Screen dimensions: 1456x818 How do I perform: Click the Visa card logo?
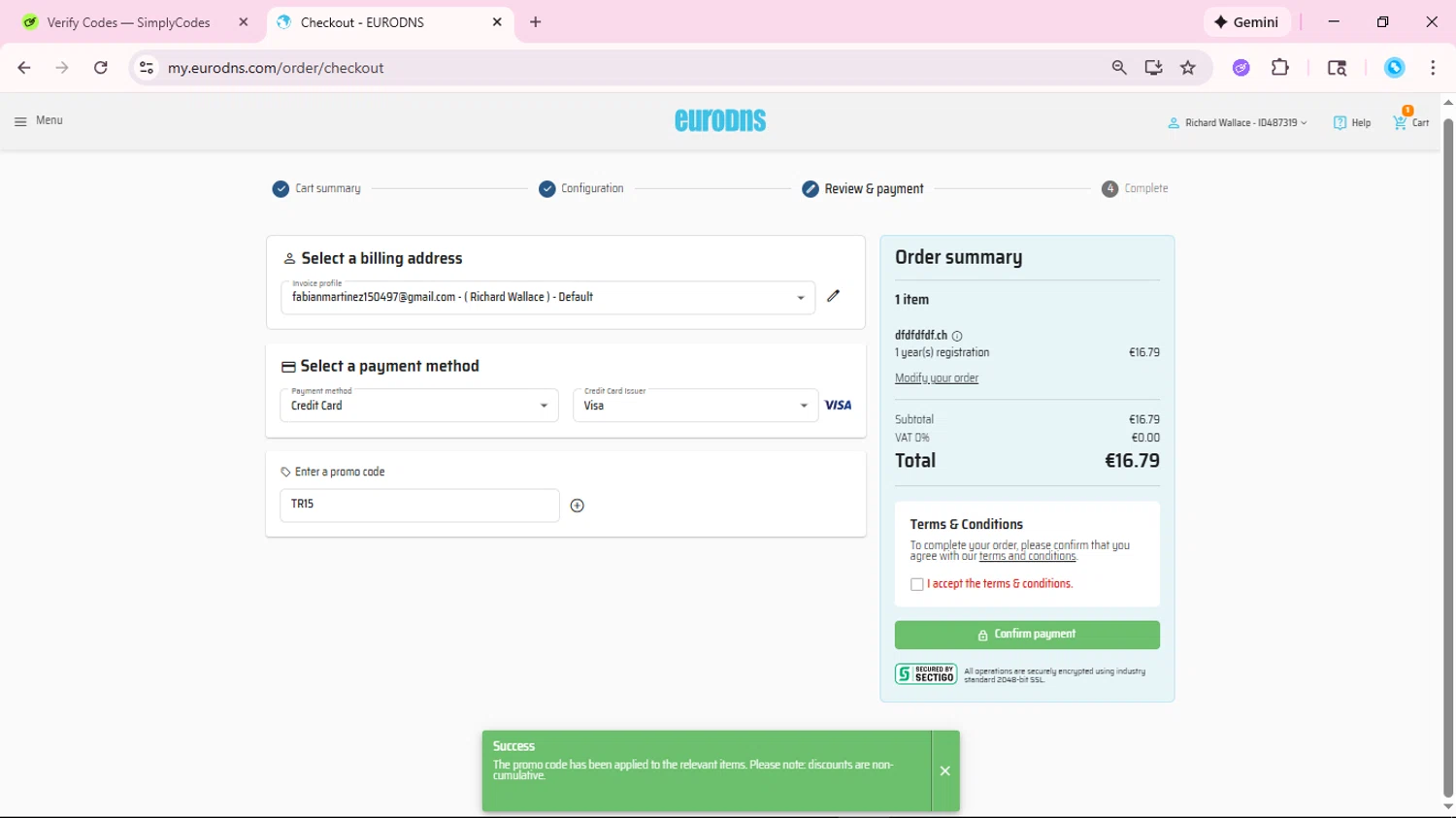(x=839, y=406)
